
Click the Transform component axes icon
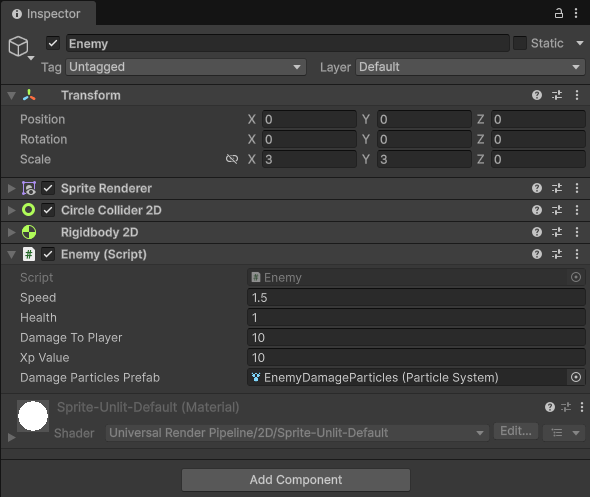click(x=29, y=95)
